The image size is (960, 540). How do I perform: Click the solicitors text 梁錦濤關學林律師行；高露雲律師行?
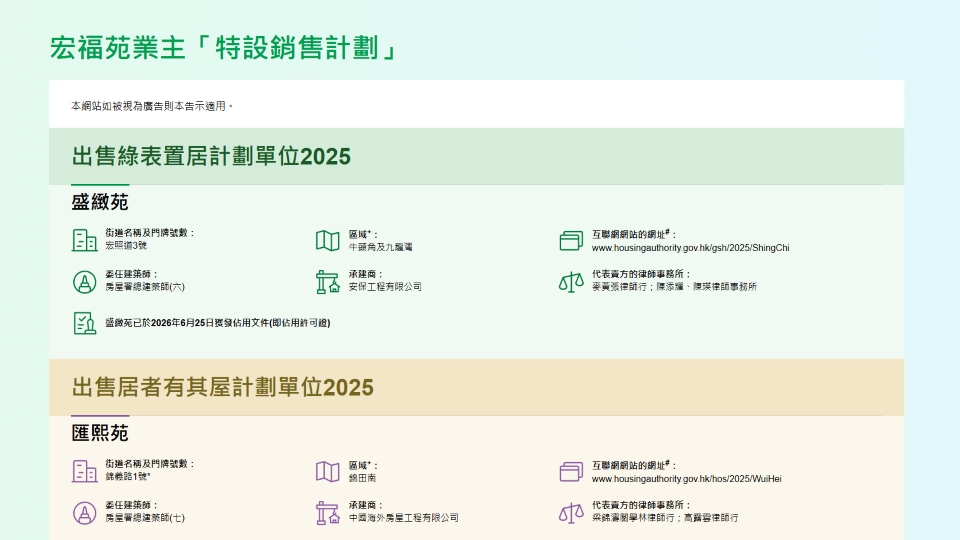tap(665, 517)
